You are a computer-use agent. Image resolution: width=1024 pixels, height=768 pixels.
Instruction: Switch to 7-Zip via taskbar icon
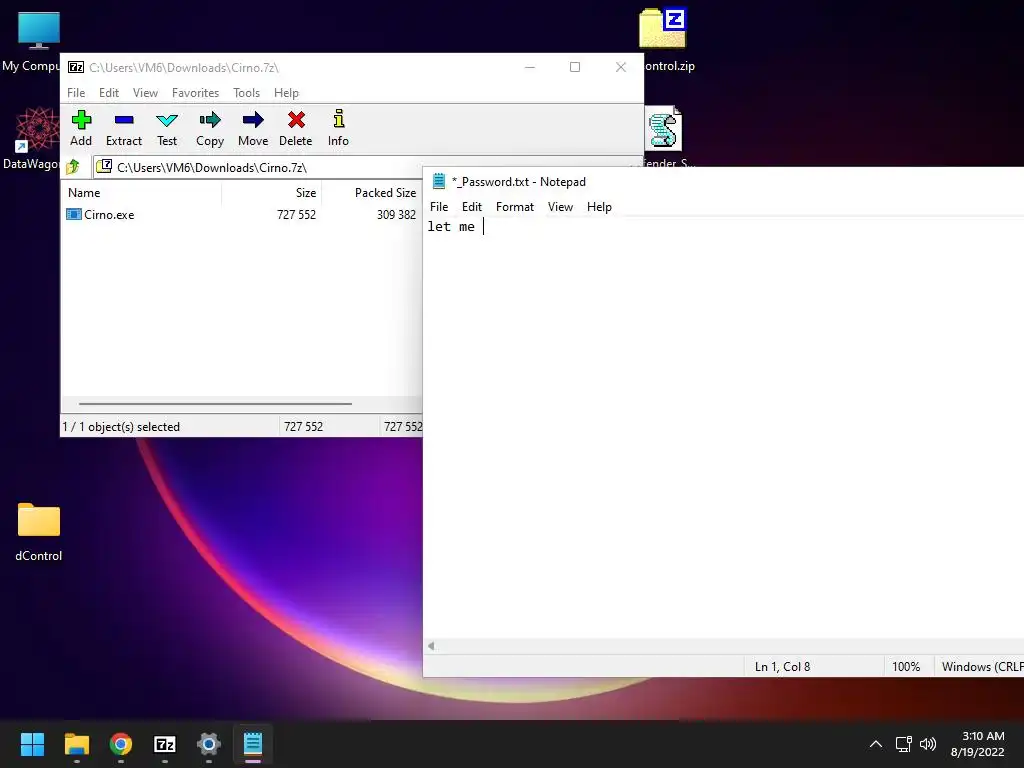165,744
